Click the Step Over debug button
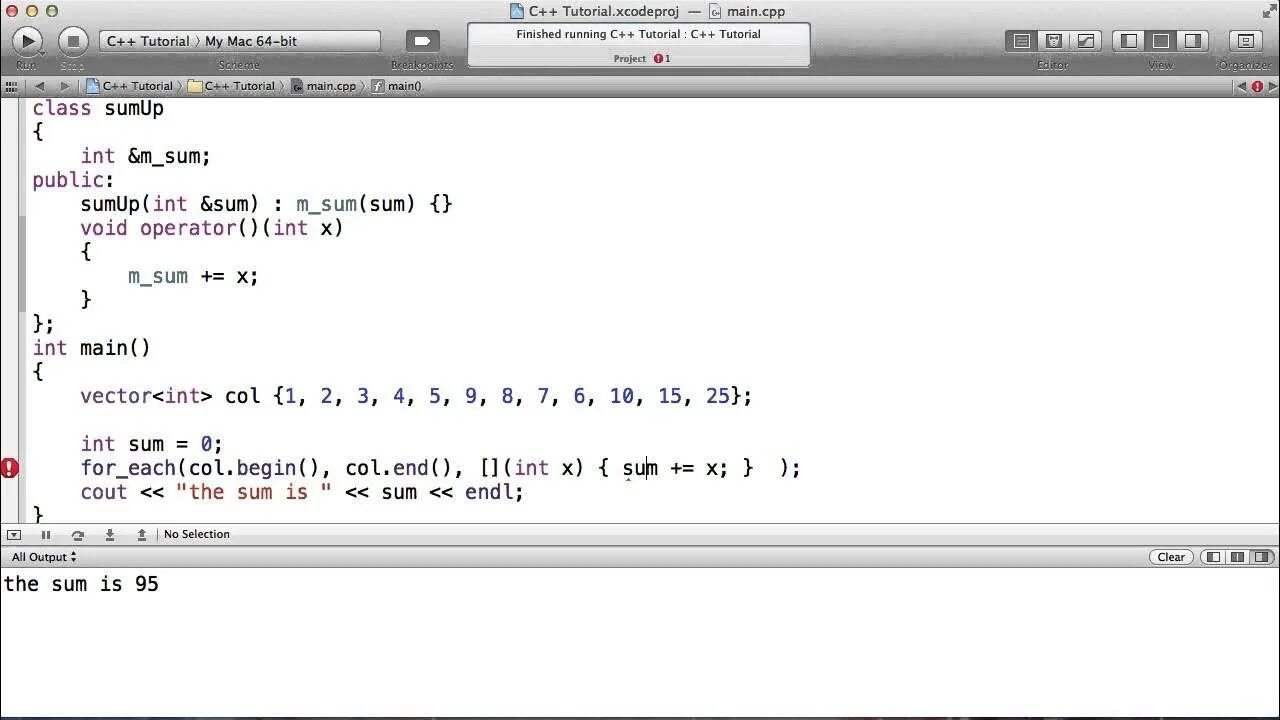Viewport: 1280px width, 720px height. coord(77,535)
